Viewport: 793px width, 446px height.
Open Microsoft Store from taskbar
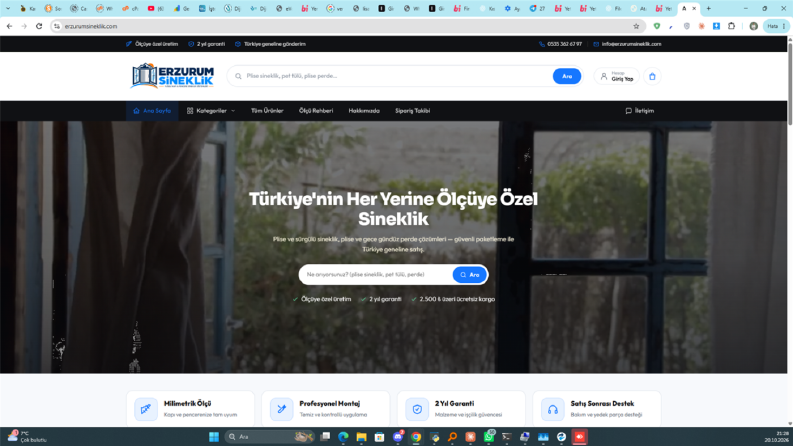(x=379, y=437)
